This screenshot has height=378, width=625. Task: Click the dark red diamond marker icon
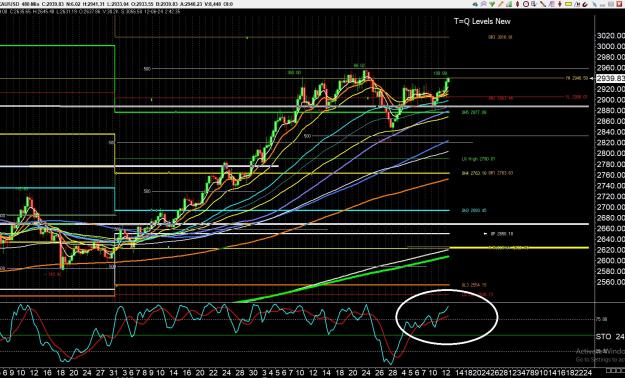(518, 4)
